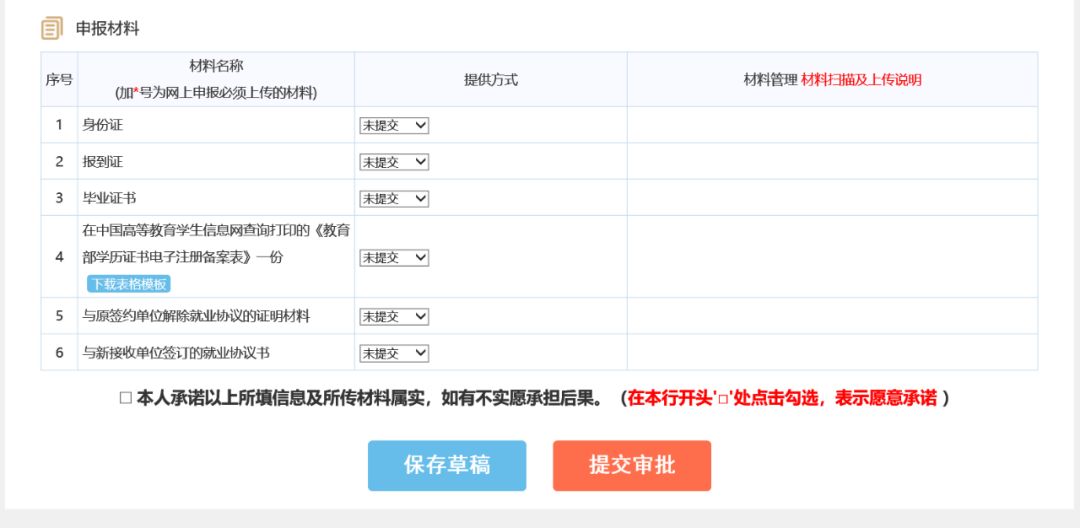Image resolution: width=1080 pixels, height=528 pixels.
Task: Open the dropdown for 教育部学历证书电子注册备案表 row
Action: (394, 257)
